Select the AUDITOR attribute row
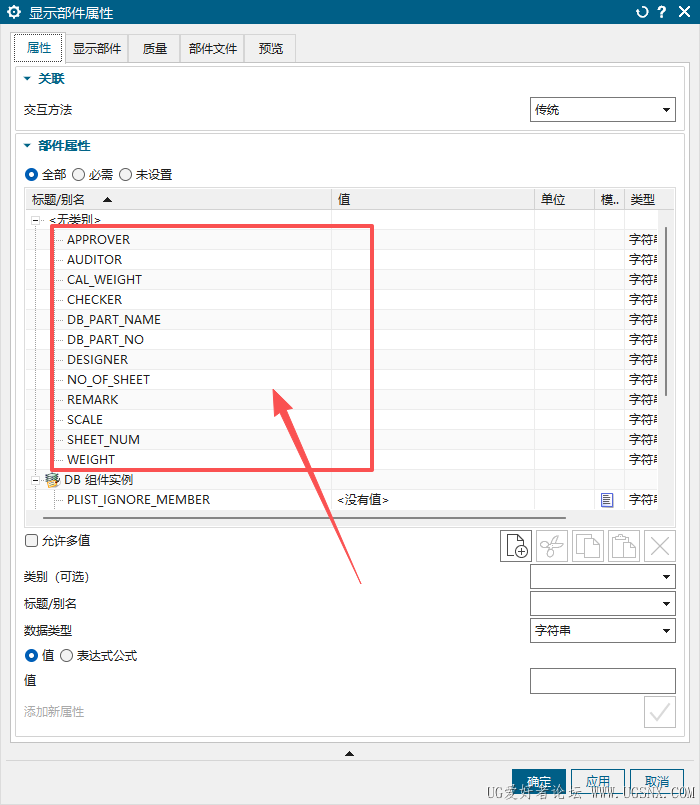Screen dimensions: 700x805 (x=342, y=260)
